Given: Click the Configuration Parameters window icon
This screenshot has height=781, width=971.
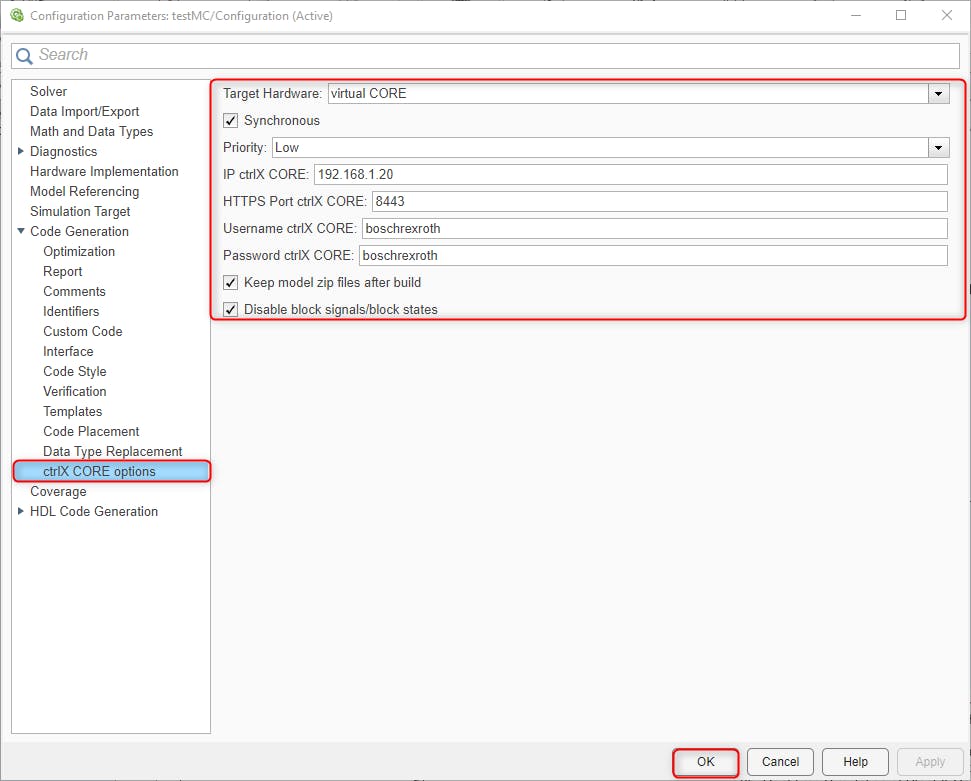Looking at the screenshot, I should click(17, 15).
